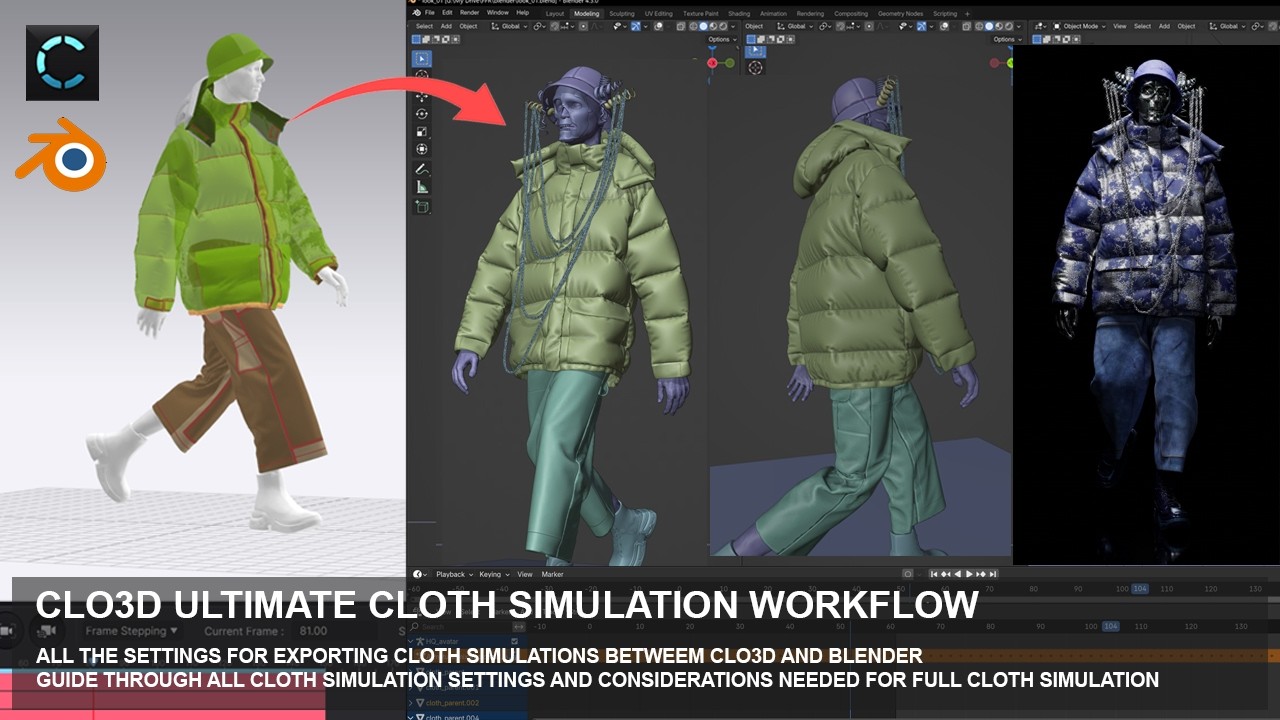This screenshot has width=1280, height=720.
Task: Switch left viewport to rendered shading
Action: pos(723,26)
